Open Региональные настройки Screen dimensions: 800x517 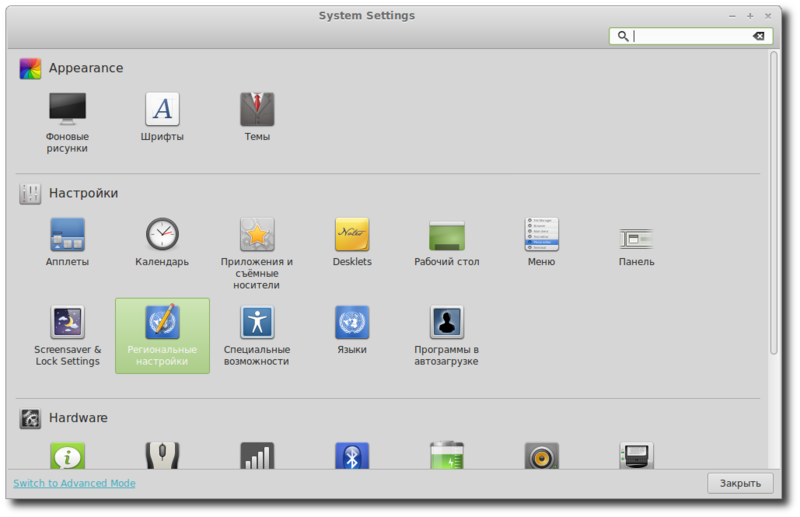[162, 336]
